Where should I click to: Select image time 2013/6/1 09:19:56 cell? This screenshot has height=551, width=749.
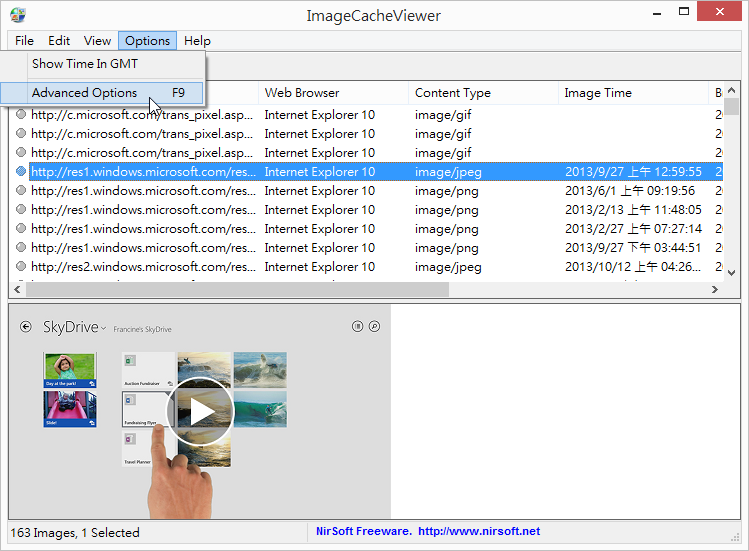(630, 191)
